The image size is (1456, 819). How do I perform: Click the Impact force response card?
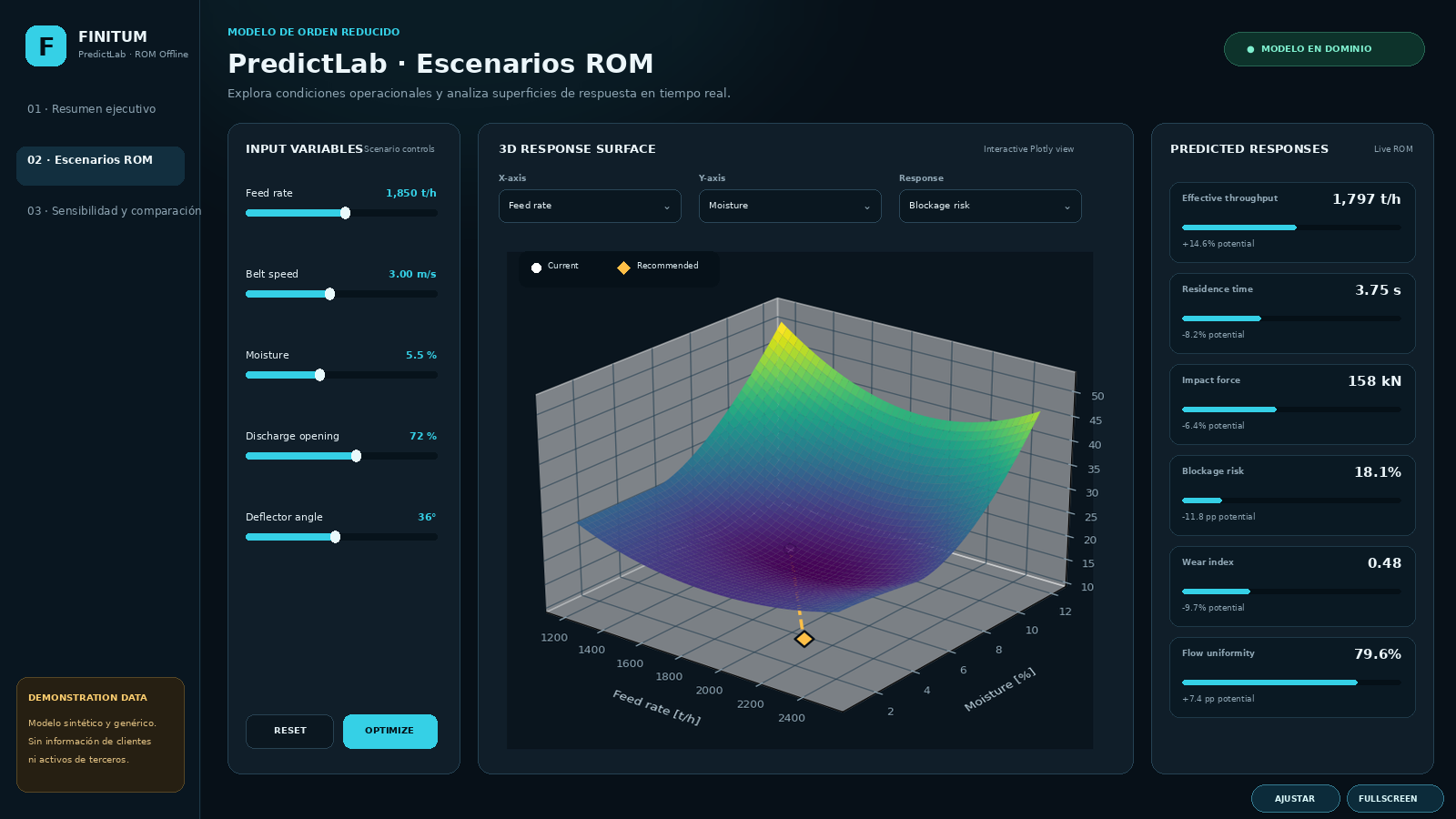coord(1292,404)
